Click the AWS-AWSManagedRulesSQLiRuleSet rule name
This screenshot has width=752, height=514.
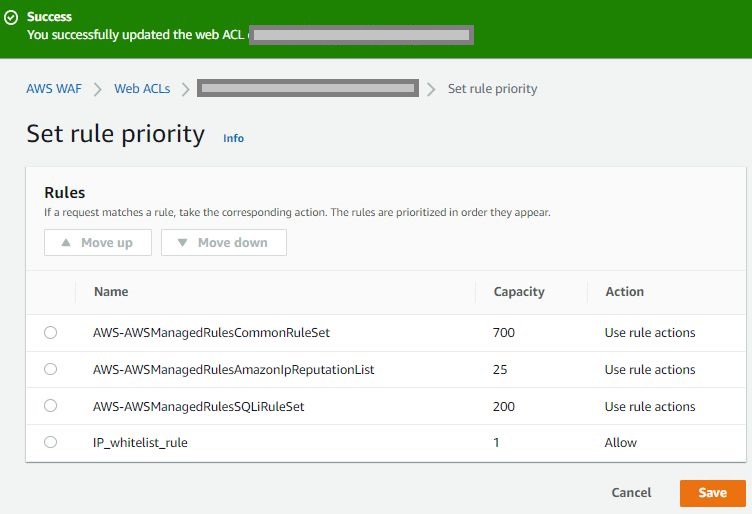tap(199, 407)
